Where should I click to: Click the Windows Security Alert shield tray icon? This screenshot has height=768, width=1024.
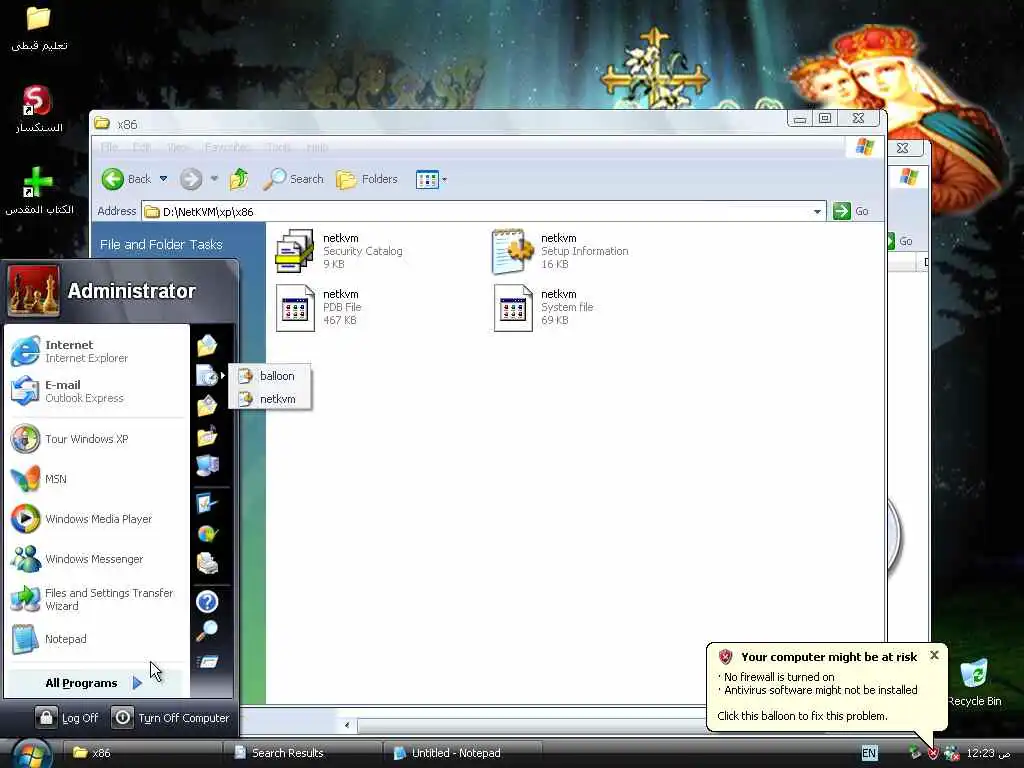[x=933, y=753]
